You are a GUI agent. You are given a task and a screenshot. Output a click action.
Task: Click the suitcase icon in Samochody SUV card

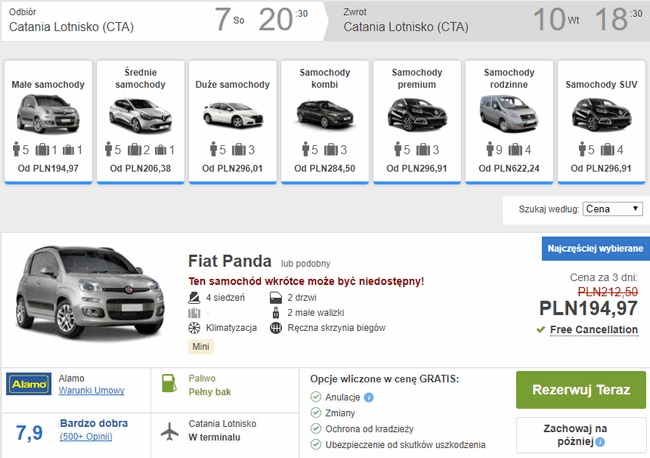608,149
